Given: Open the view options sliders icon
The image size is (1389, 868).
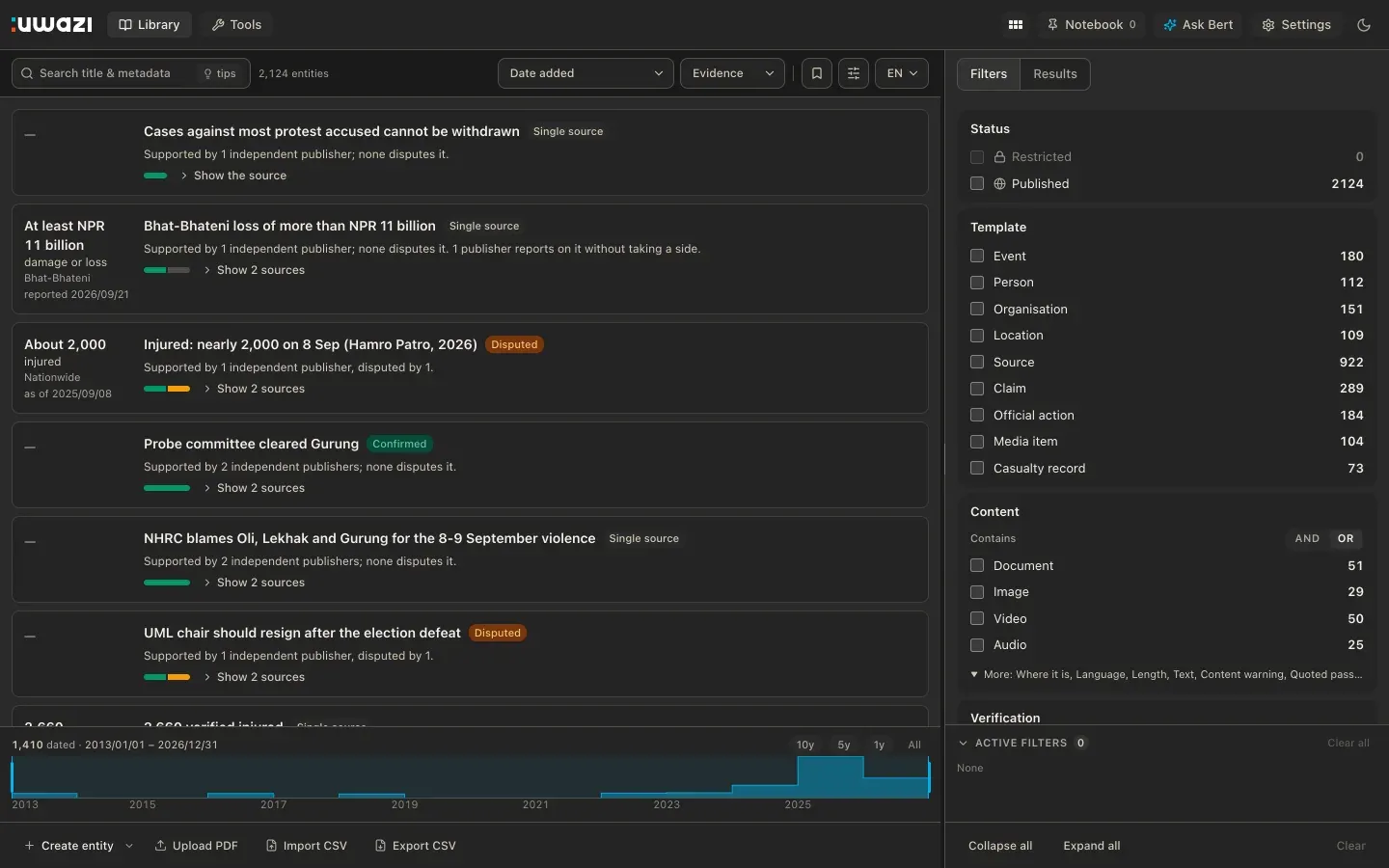Looking at the screenshot, I should click(854, 73).
